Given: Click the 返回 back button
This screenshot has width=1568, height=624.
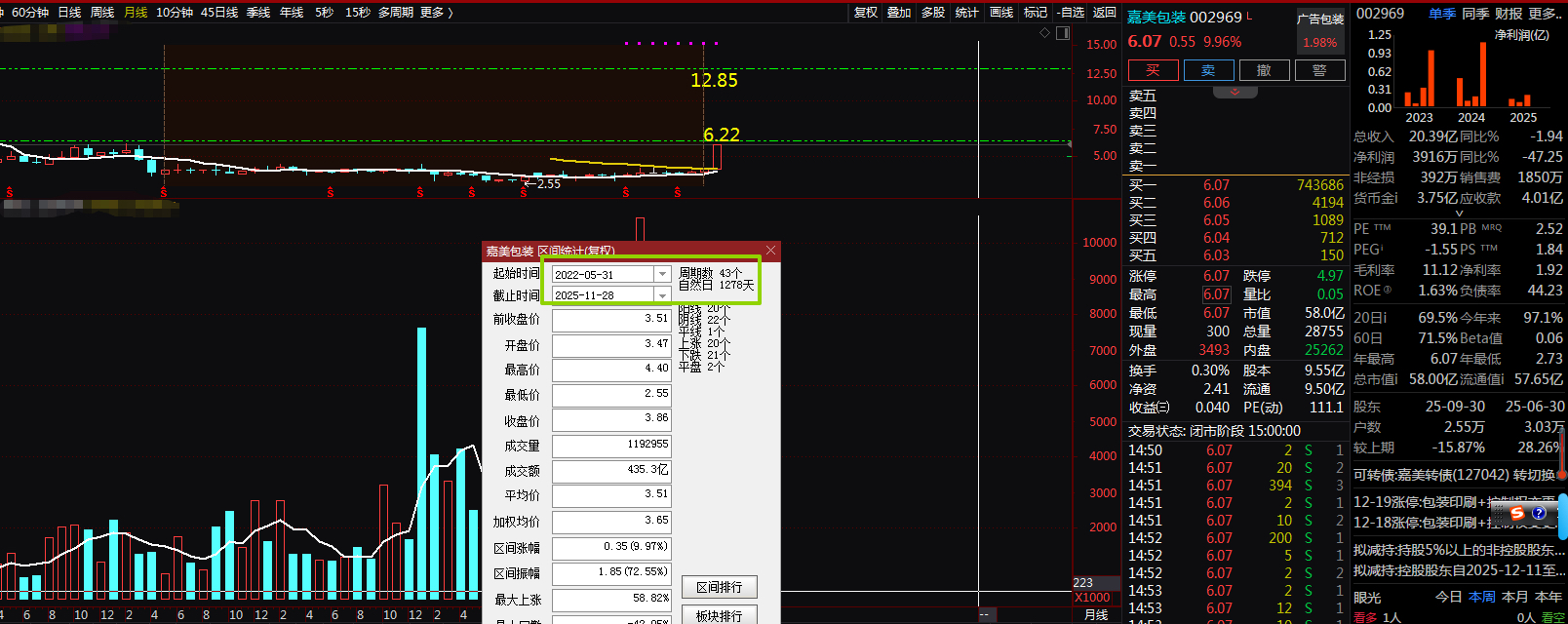Looking at the screenshot, I should (1104, 12).
